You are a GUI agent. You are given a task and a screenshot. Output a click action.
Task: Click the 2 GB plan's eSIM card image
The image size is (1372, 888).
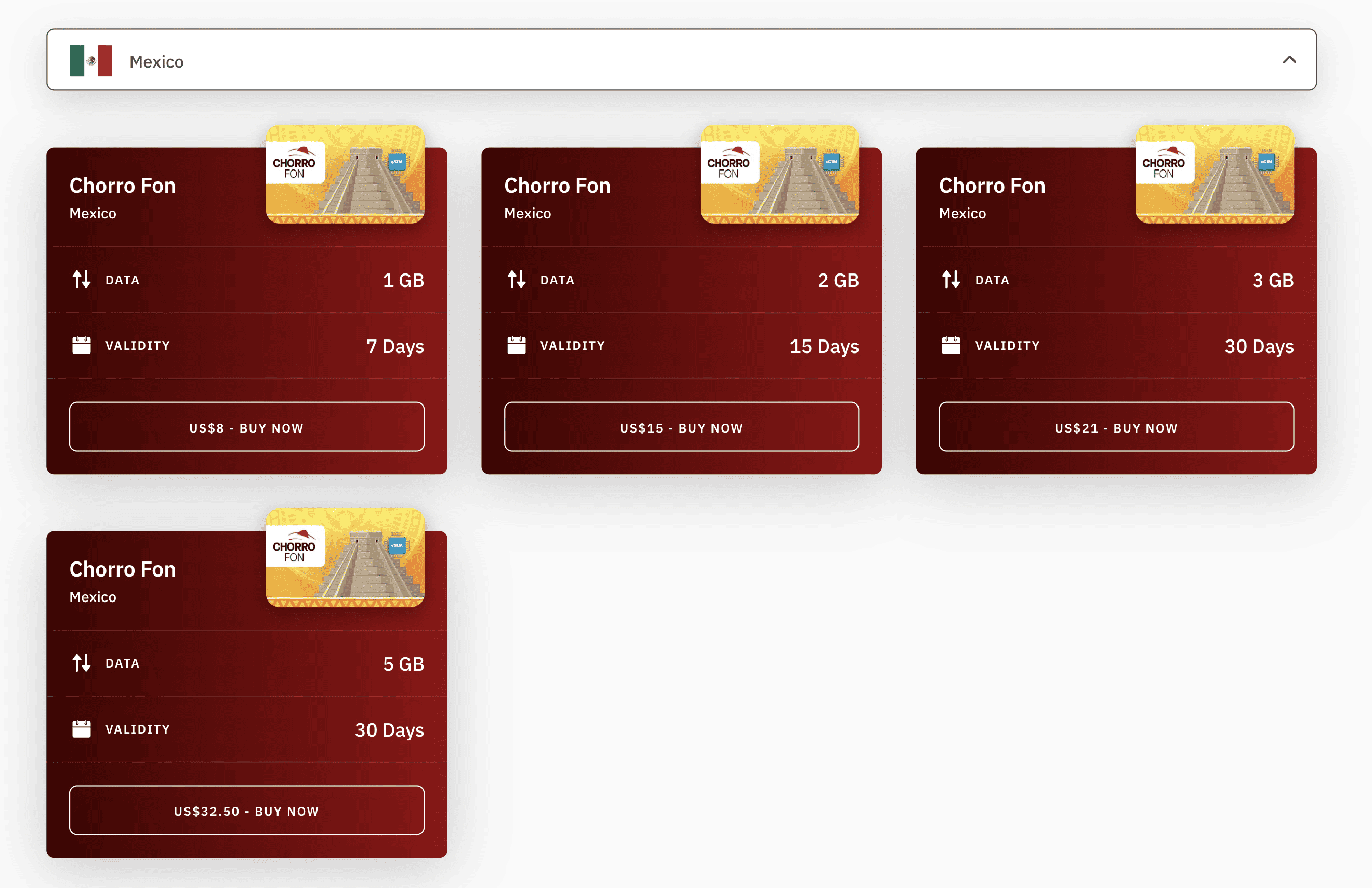(780, 175)
